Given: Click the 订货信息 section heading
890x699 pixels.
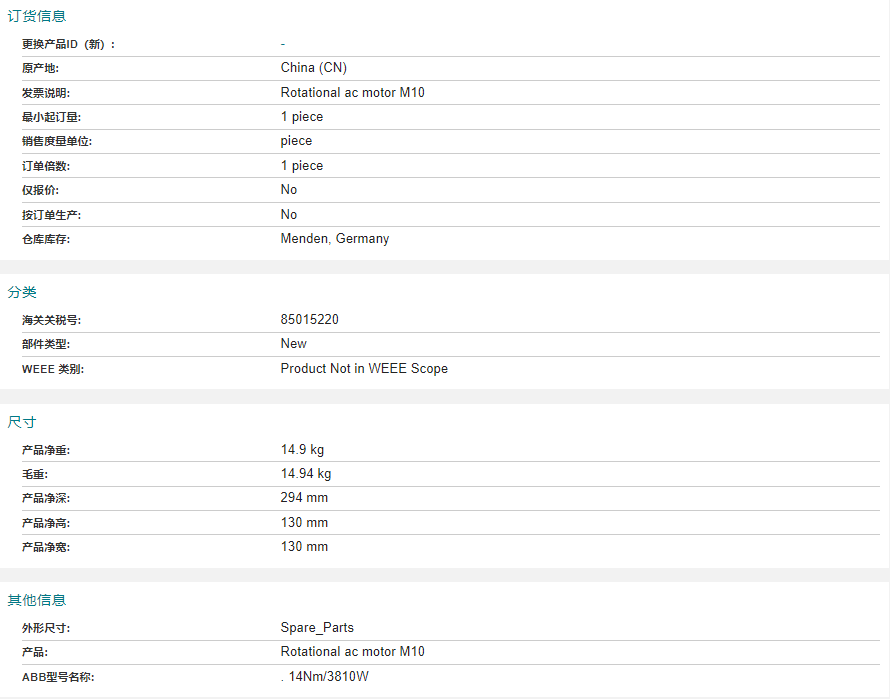Looking at the screenshot, I should pos(37,16).
